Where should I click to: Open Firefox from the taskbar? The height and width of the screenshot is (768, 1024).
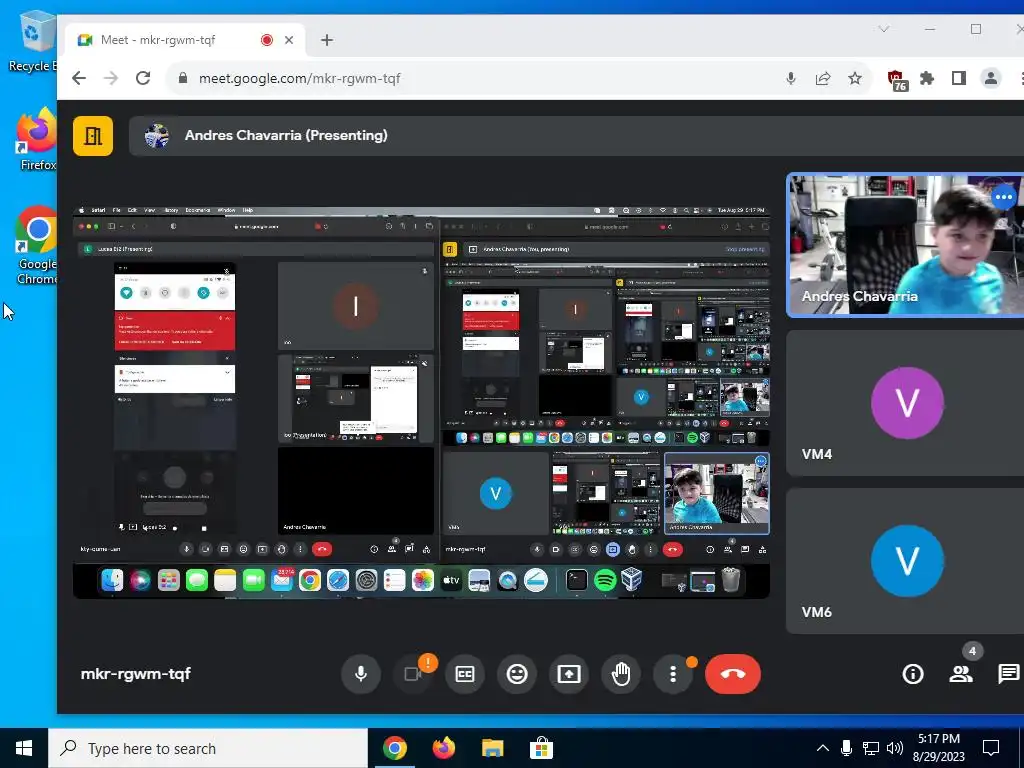click(443, 748)
